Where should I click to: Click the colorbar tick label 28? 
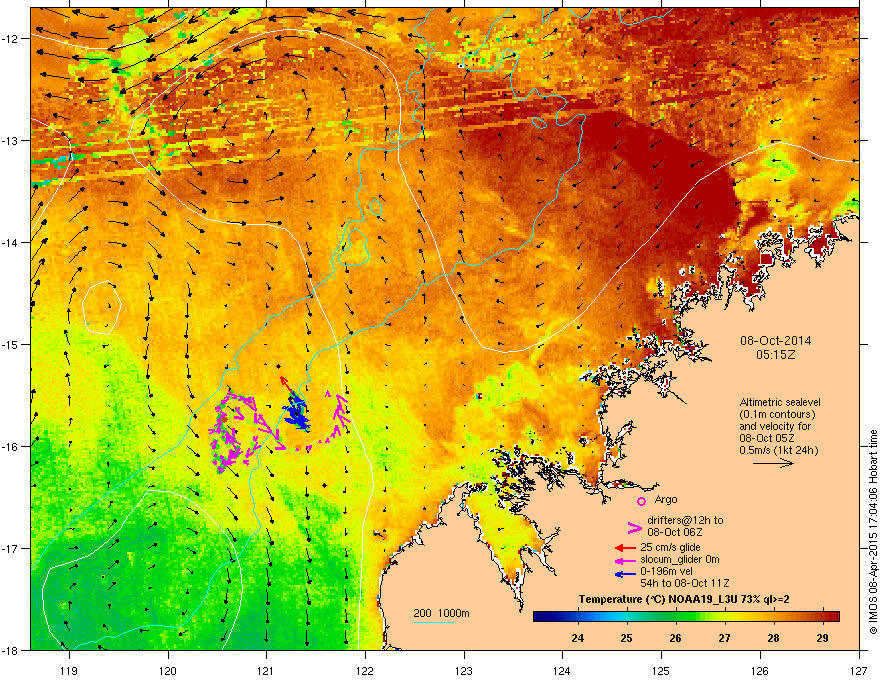(x=773, y=638)
